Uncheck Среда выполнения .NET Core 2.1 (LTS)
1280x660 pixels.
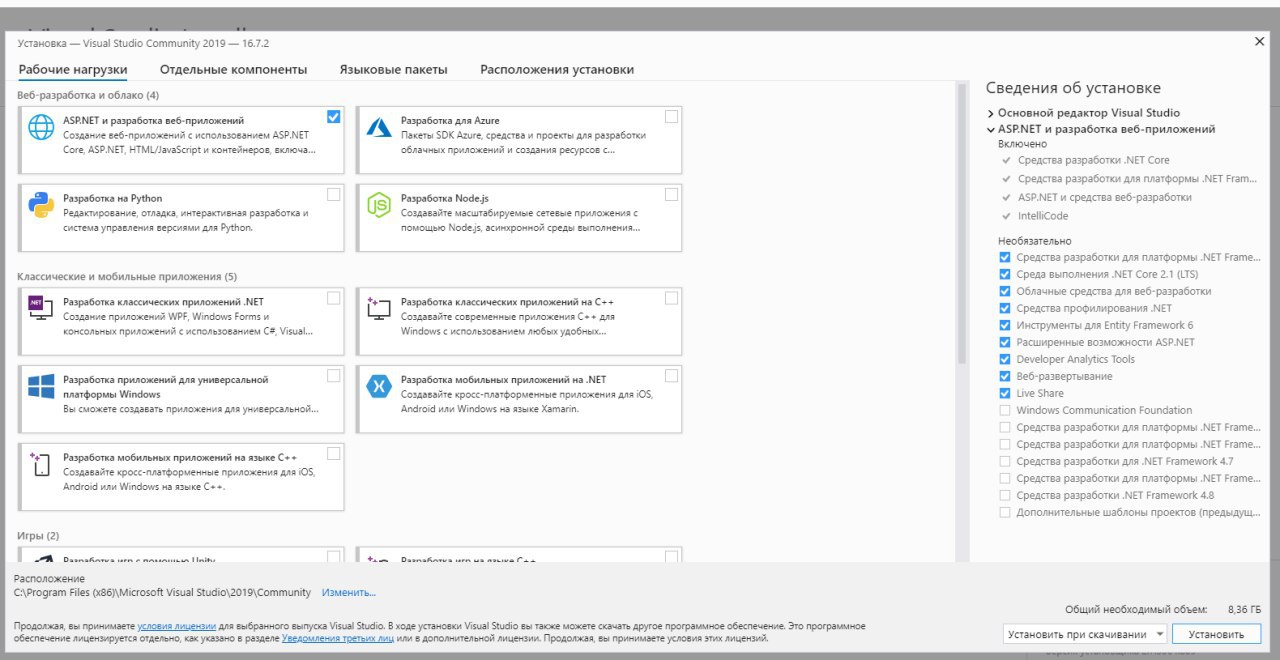tap(1005, 274)
